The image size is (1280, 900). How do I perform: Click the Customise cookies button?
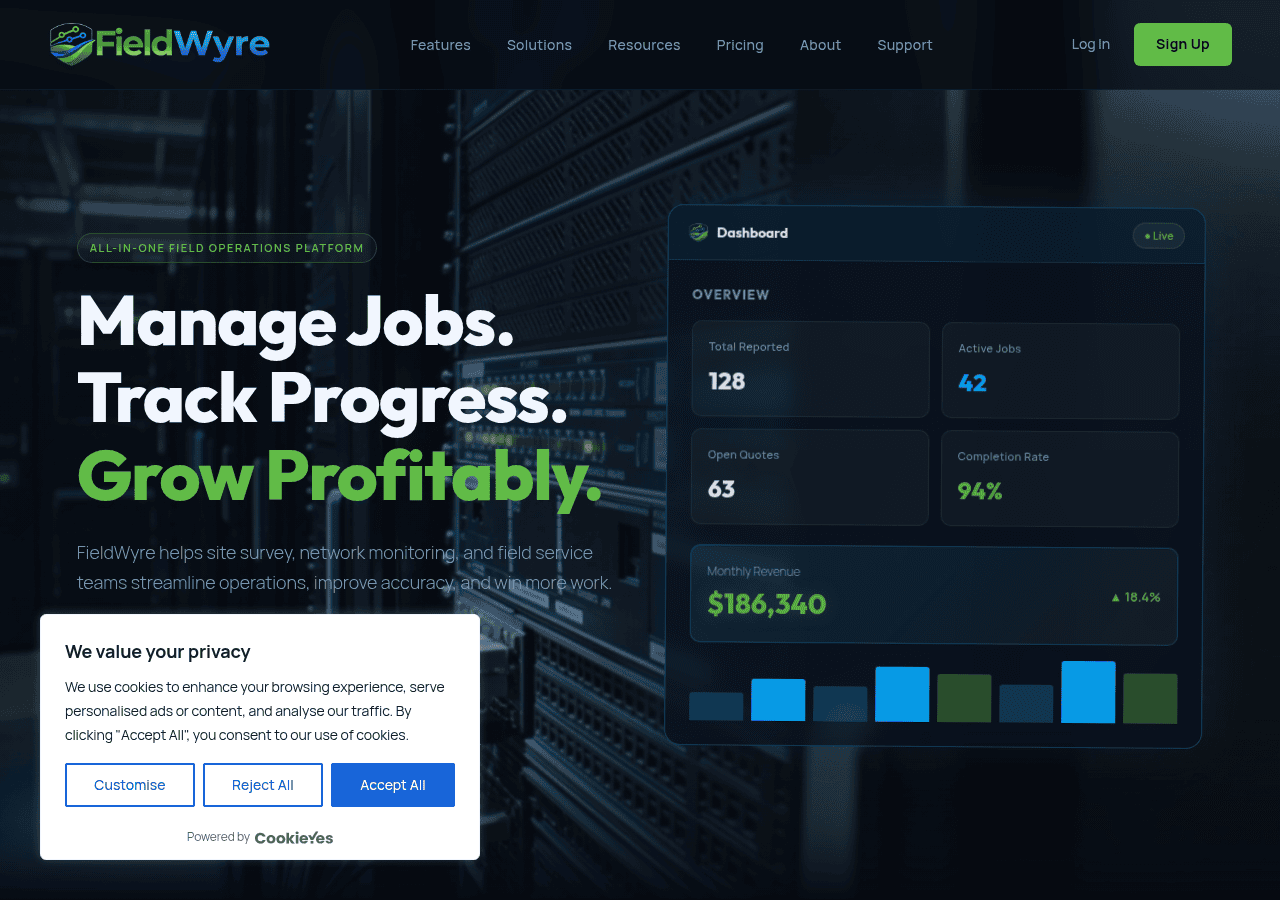[130, 785]
